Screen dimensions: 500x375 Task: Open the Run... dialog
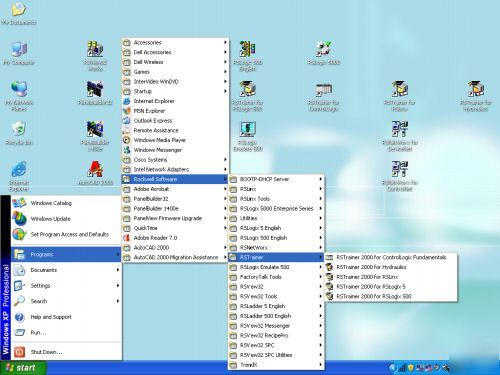point(66,332)
